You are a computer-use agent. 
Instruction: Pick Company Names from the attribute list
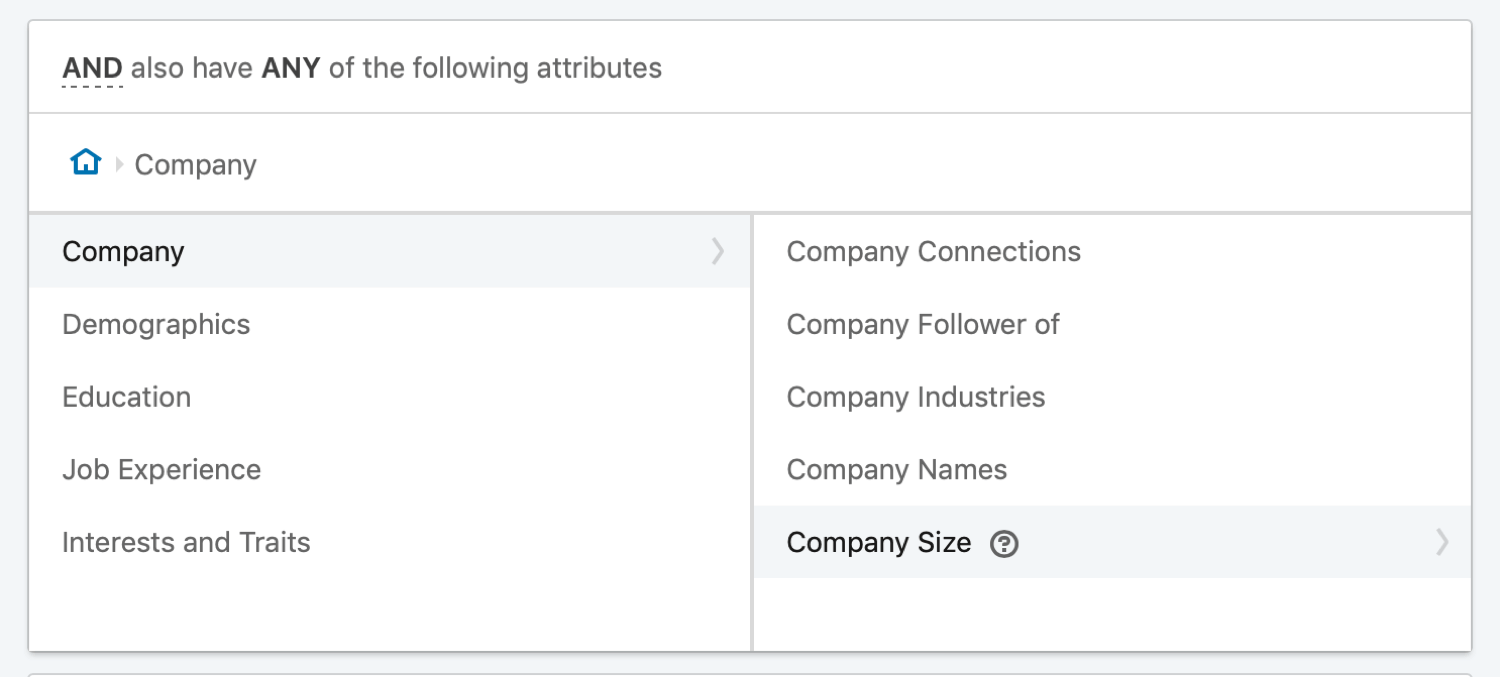897,470
